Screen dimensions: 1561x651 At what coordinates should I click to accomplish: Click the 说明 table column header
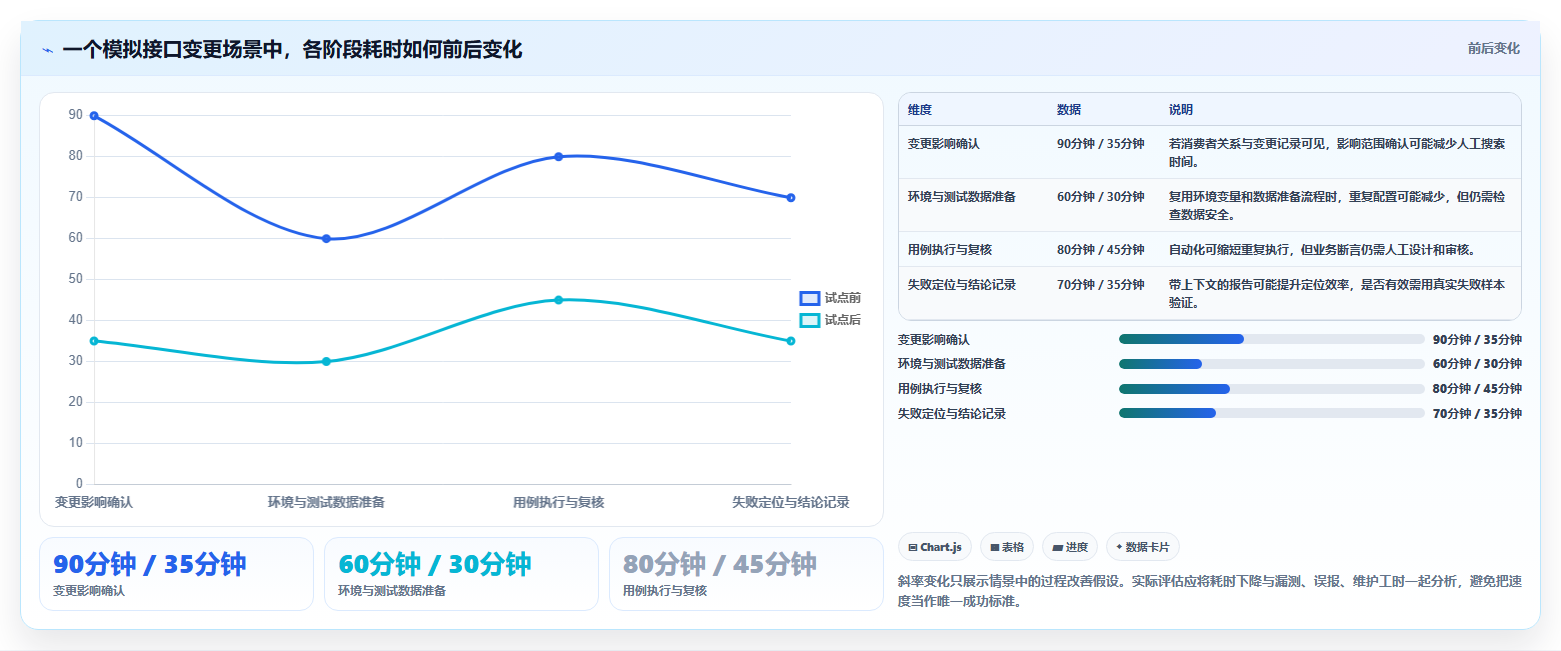point(1181,110)
